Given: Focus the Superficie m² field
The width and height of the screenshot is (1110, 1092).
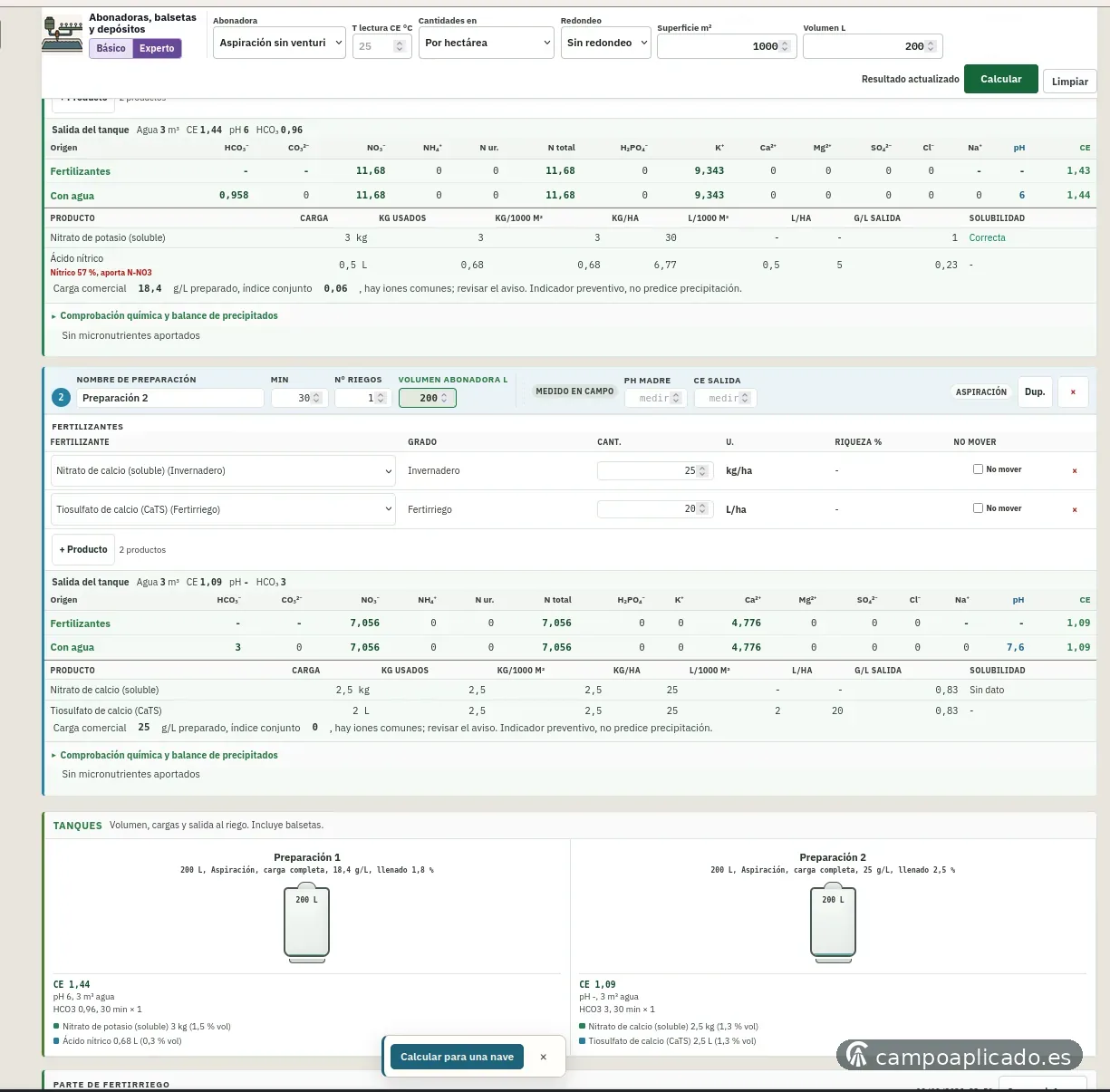Looking at the screenshot, I should 727,46.
